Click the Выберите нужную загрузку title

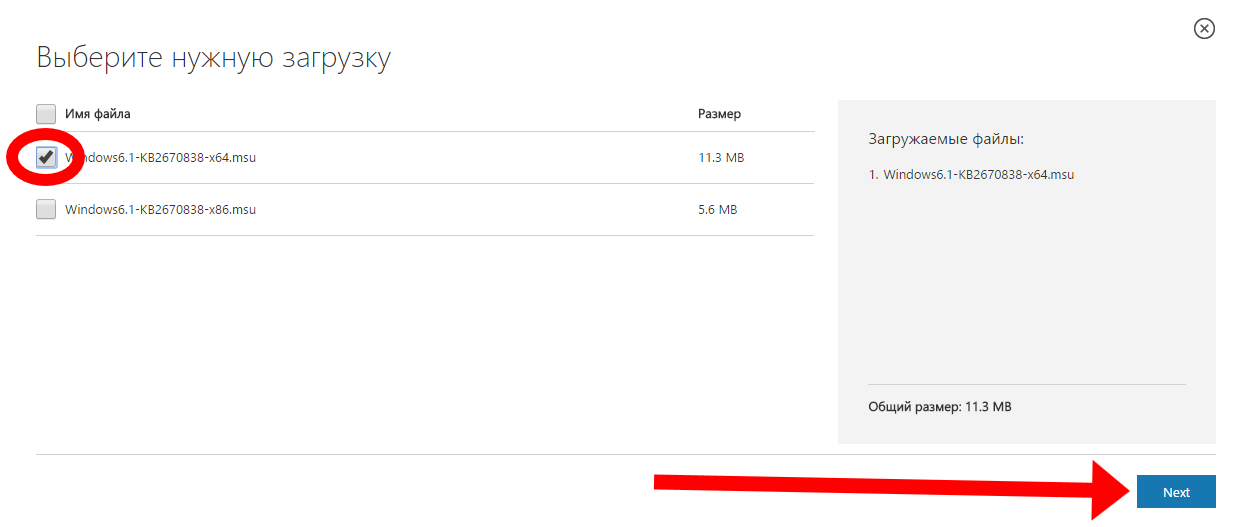213,57
